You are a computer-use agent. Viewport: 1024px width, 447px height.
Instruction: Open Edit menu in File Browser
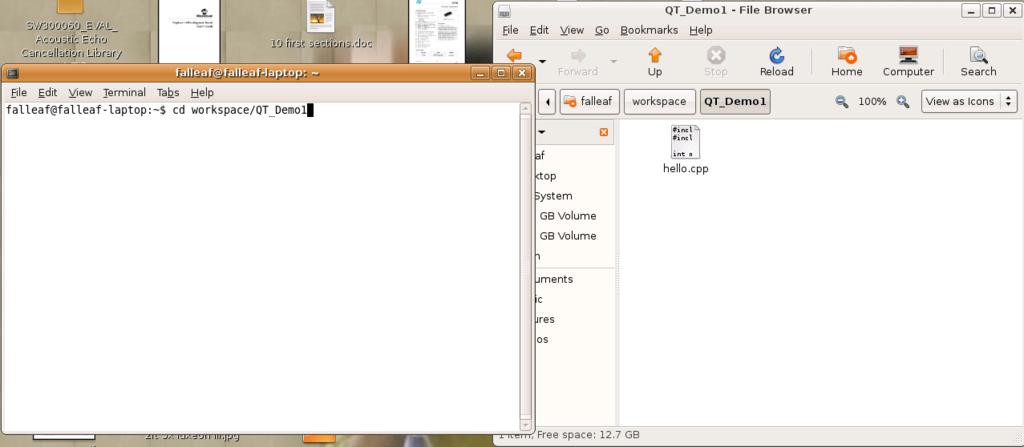pos(539,30)
